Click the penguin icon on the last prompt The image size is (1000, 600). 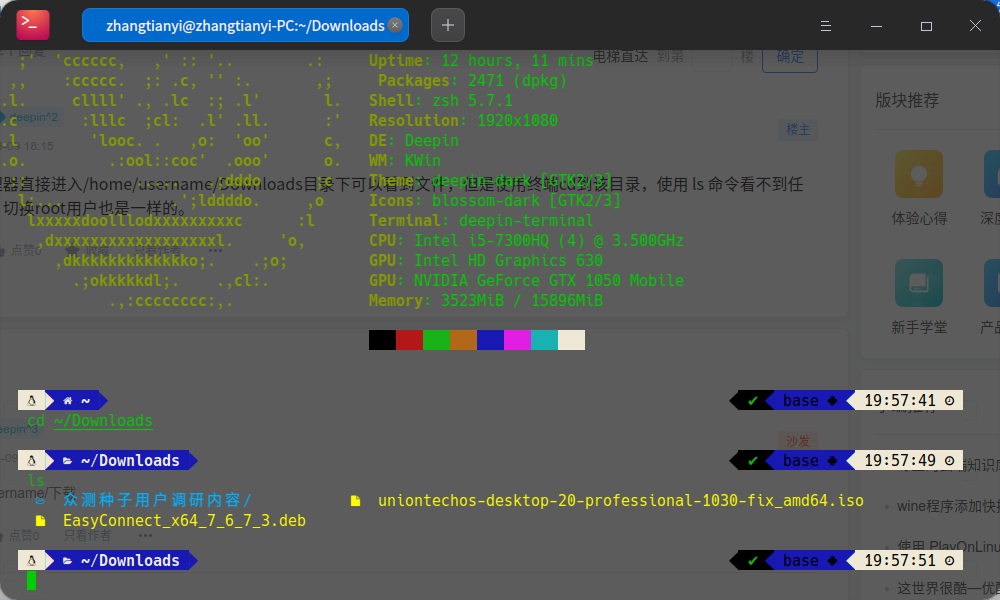31,560
